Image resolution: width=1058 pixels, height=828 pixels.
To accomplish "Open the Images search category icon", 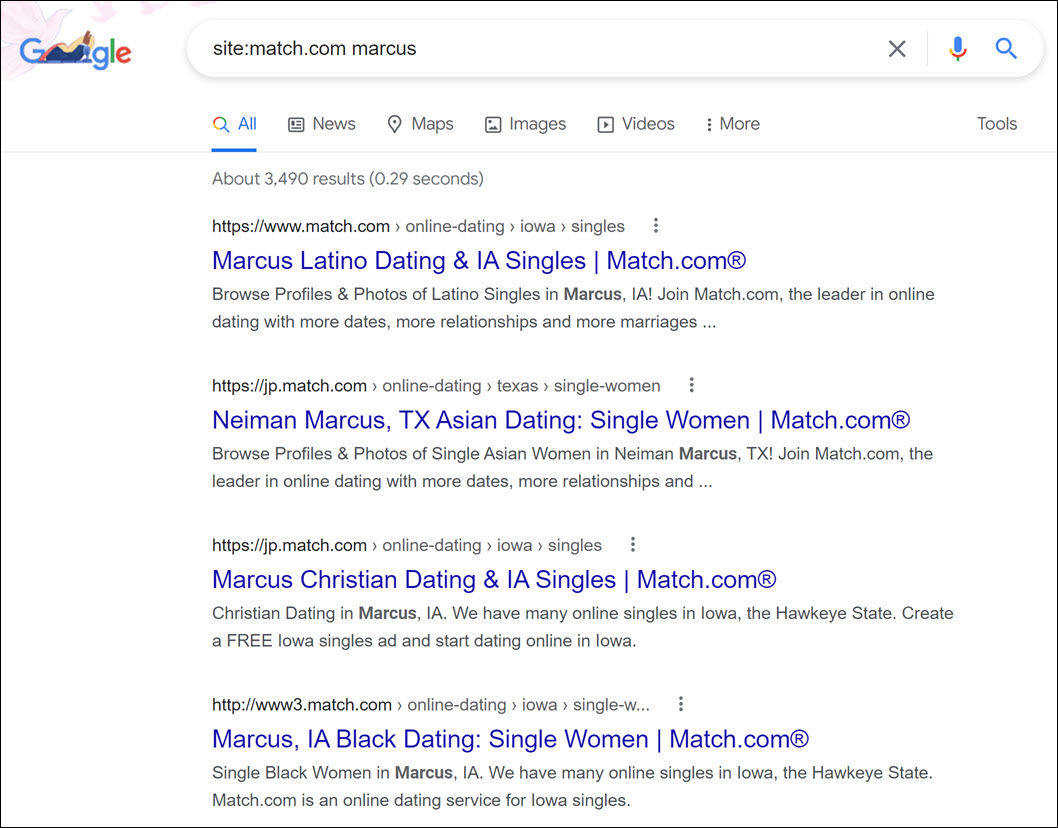I will pyautogui.click(x=492, y=123).
